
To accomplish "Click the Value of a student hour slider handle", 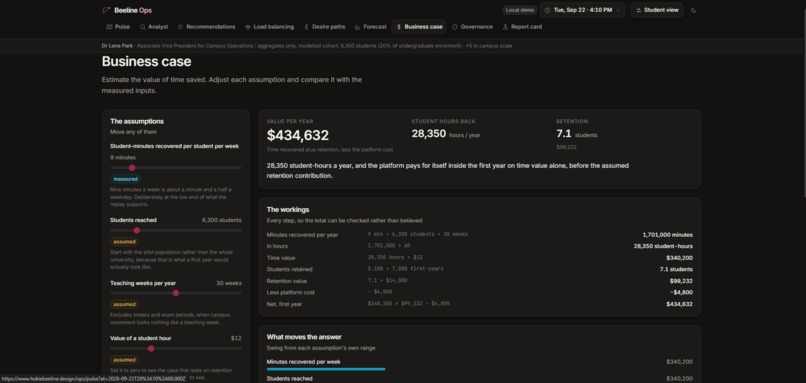I will tap(151, 349).
